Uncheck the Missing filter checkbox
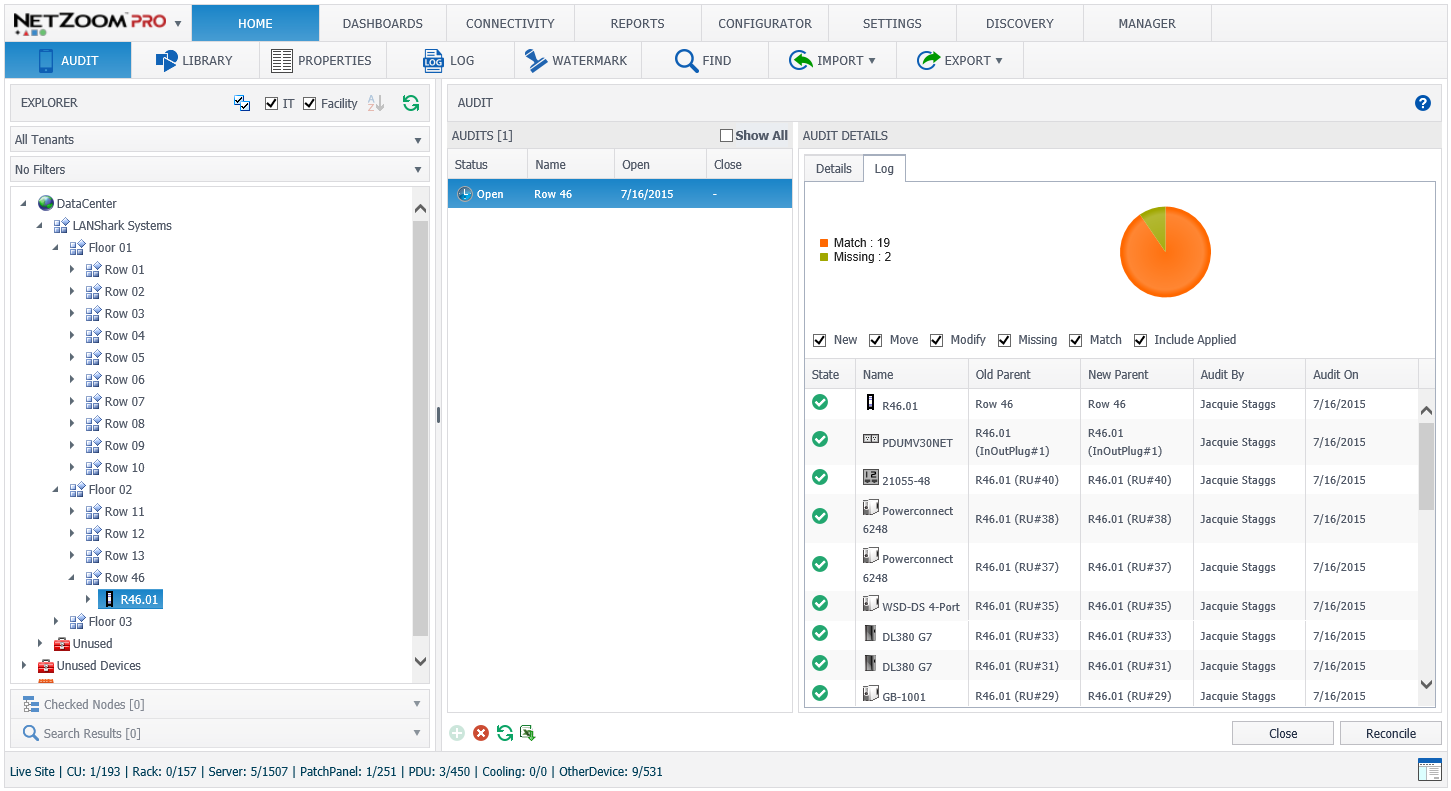Image resolution: width=1451 pixels, height=791 pixels. click(1004, 340)
